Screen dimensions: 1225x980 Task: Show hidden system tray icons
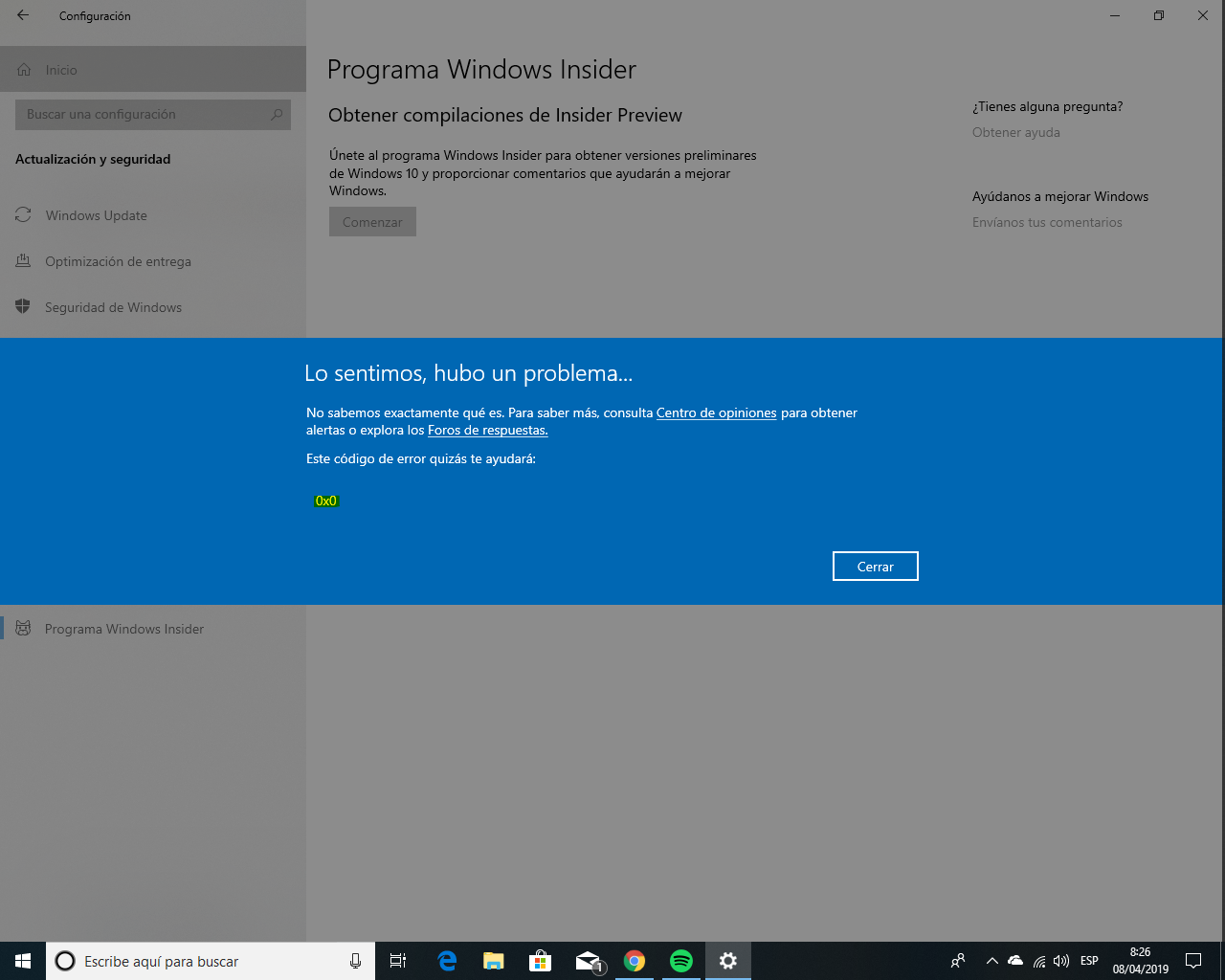991,961
